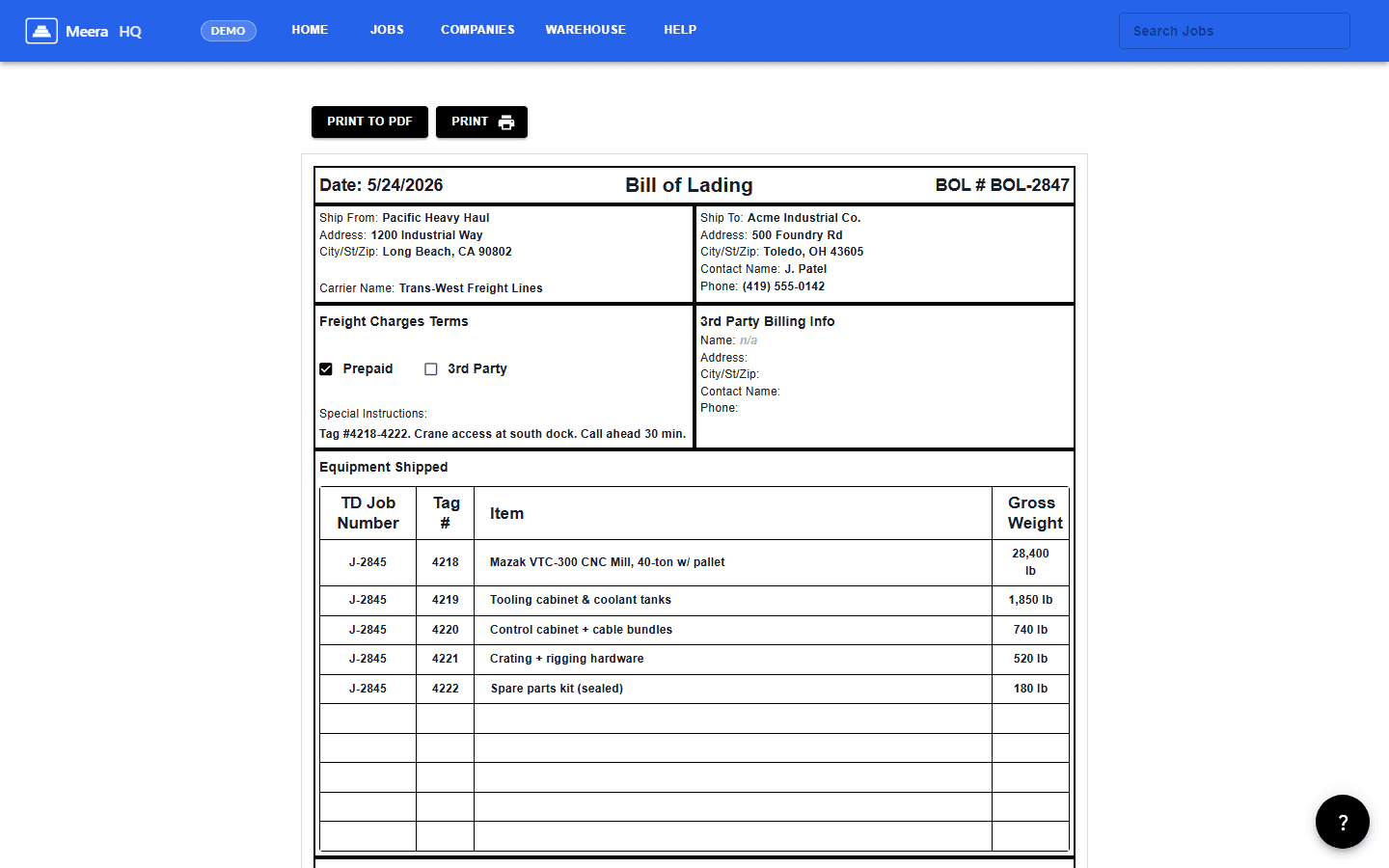This screenshot has height=868, width=1389.
Task: Click the TD Job Number column header
Action: (x=368, y=513)
